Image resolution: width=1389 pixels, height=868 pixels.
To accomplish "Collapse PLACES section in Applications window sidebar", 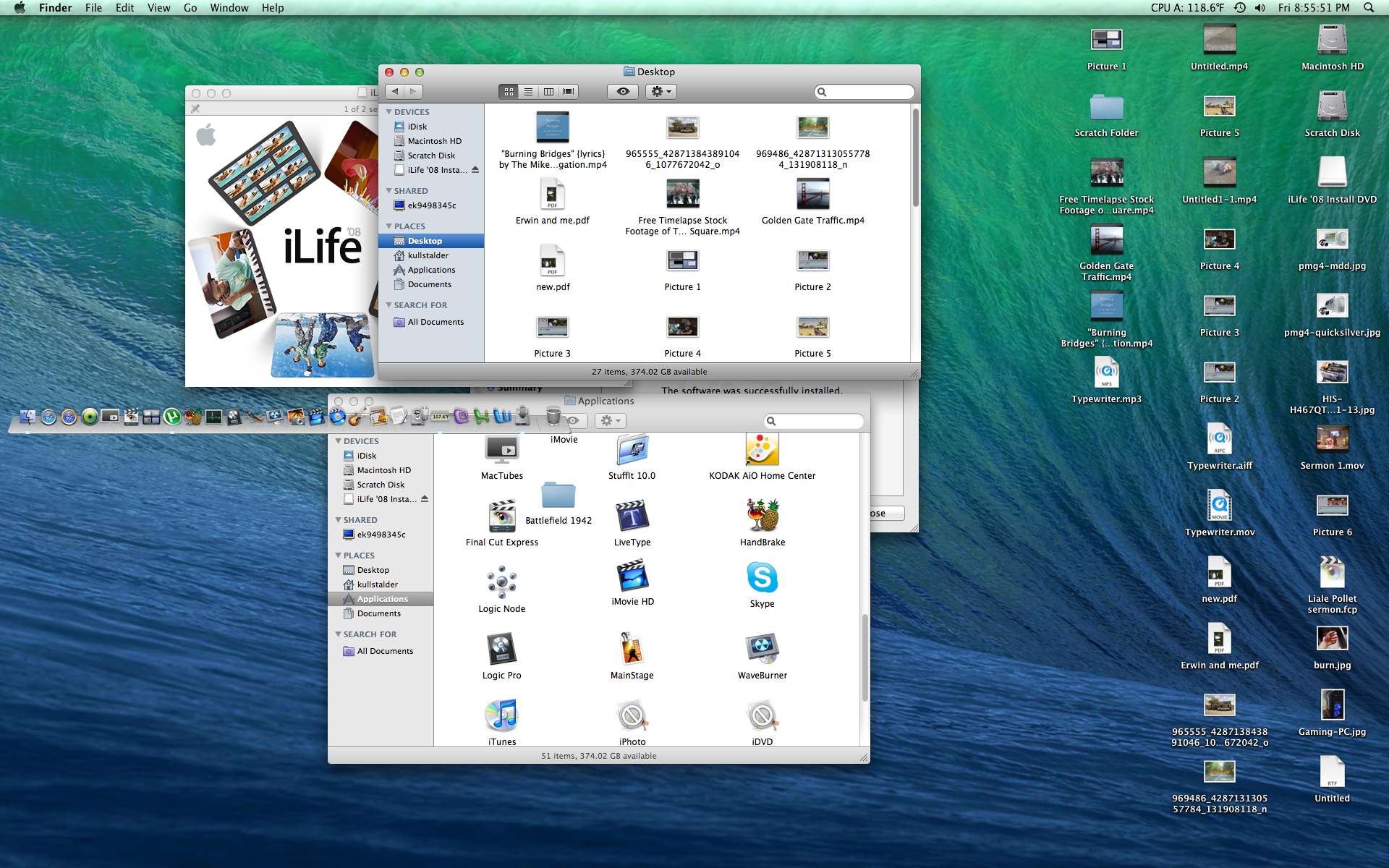I will pos(338,556).
